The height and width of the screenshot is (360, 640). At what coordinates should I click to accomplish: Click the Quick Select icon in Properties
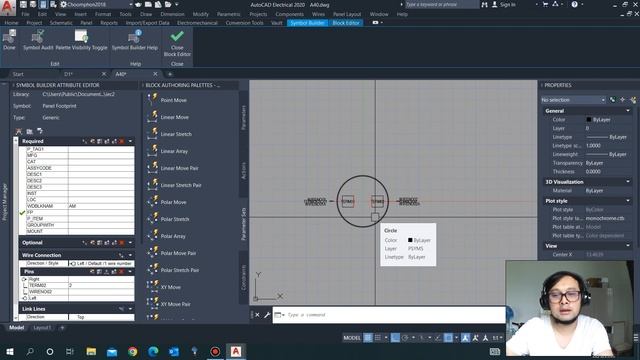pos(633,100)
